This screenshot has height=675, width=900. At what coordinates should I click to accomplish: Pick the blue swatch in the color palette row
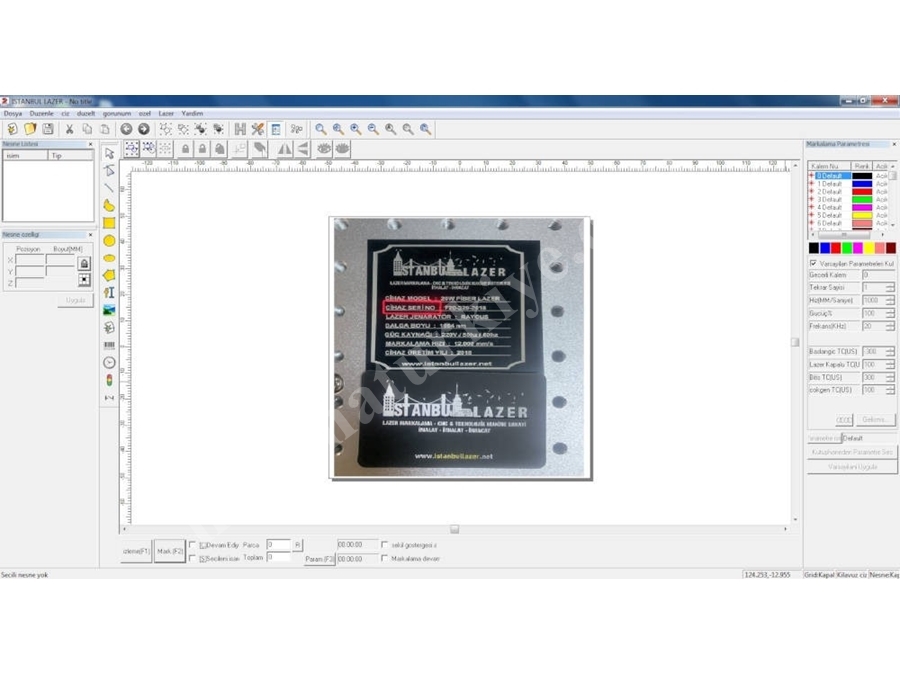click(825, 248)
